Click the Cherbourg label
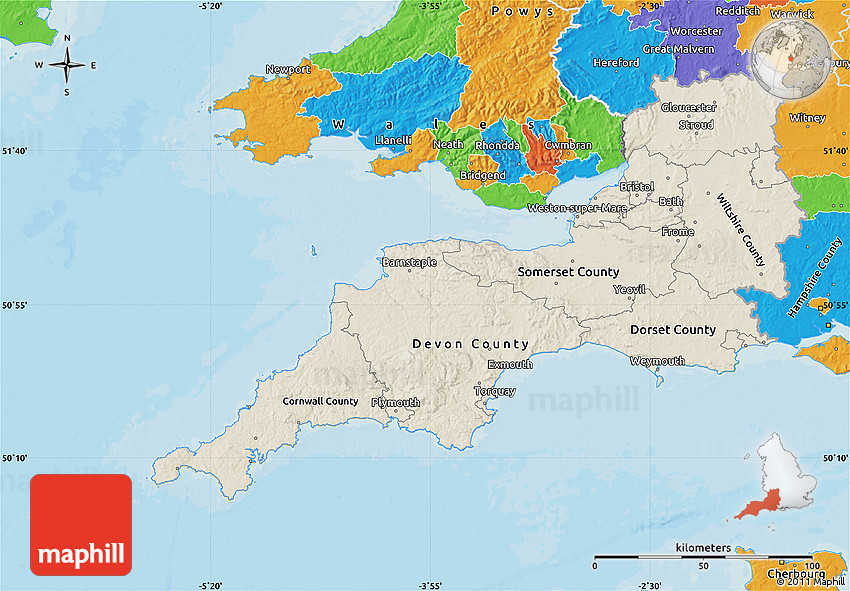Viewport: 850px width, 591px height. (x=796, y=575)
